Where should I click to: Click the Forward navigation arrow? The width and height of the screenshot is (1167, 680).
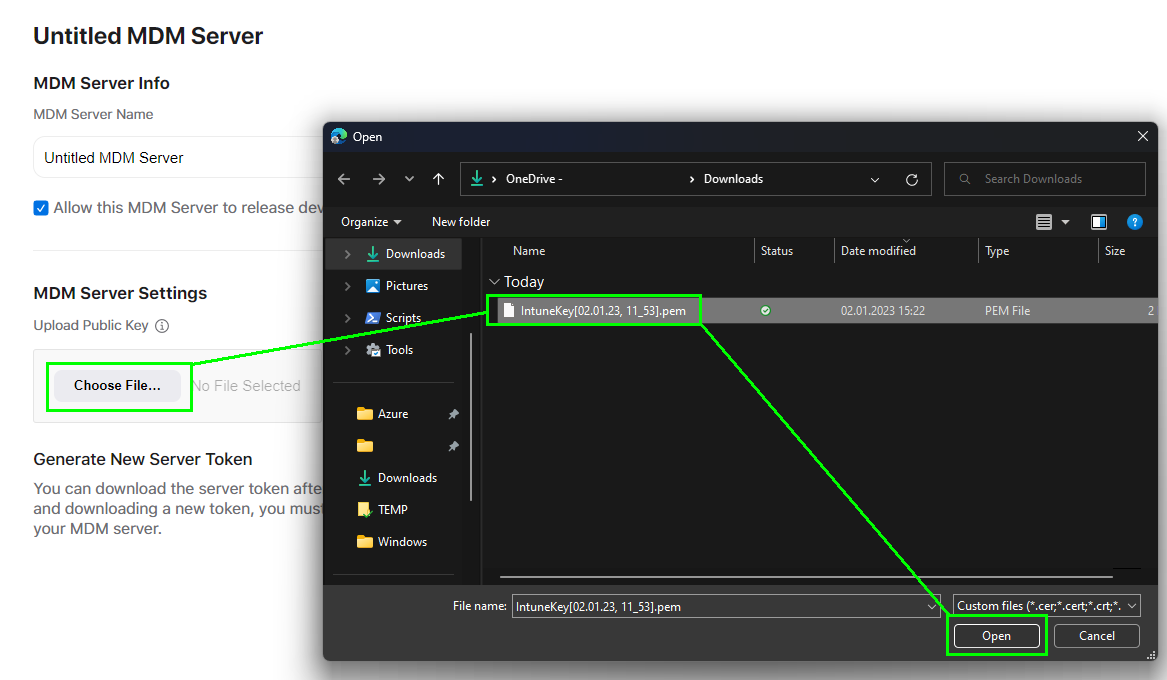coord(378,179)
